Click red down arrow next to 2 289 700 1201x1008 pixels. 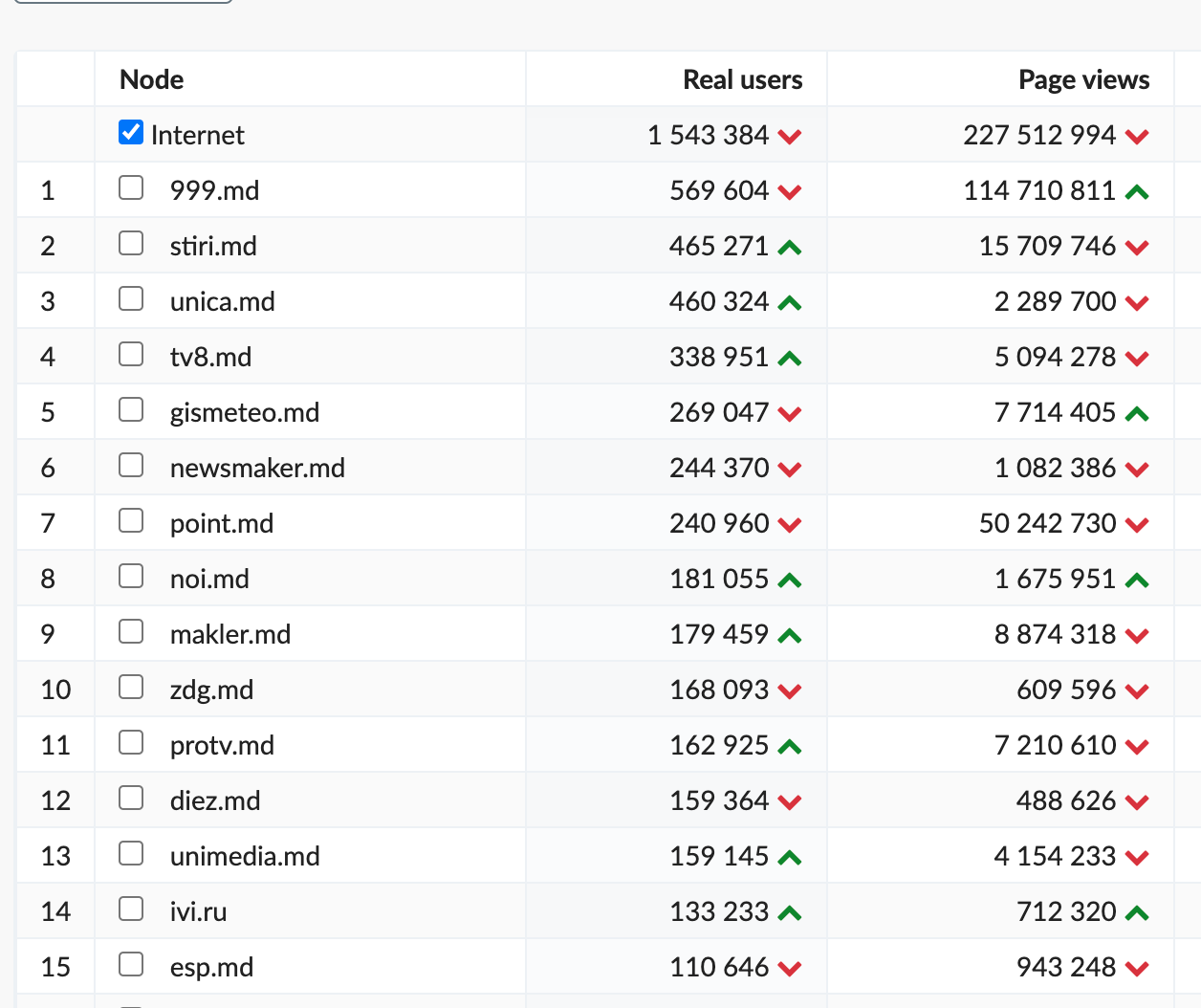(1137, 303)
